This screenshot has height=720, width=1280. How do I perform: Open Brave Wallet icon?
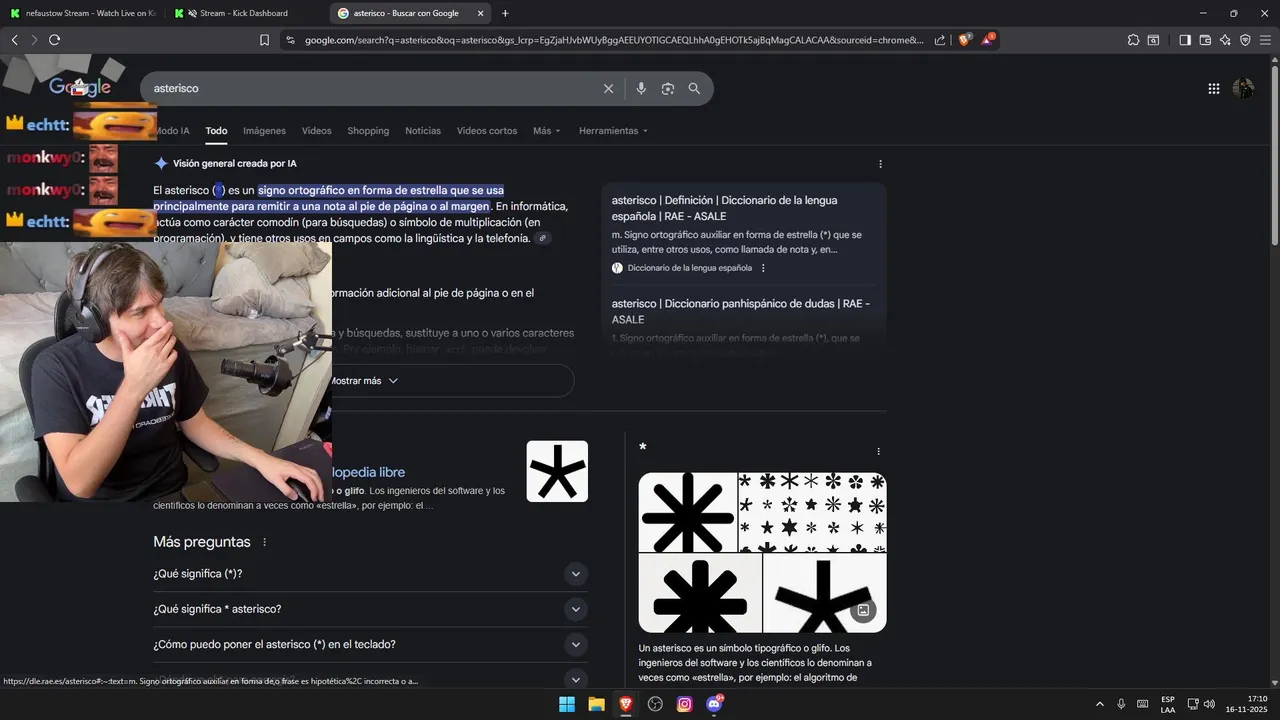1205,40
